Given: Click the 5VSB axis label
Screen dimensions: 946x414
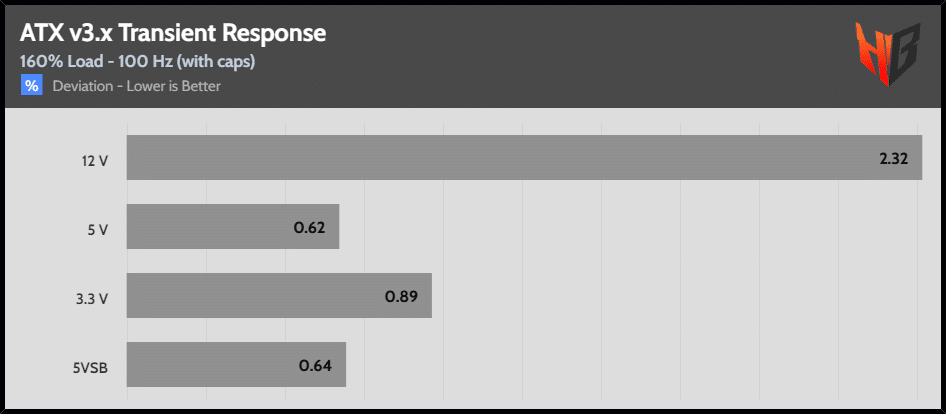Looking at the screenshot, I should 90,367.
